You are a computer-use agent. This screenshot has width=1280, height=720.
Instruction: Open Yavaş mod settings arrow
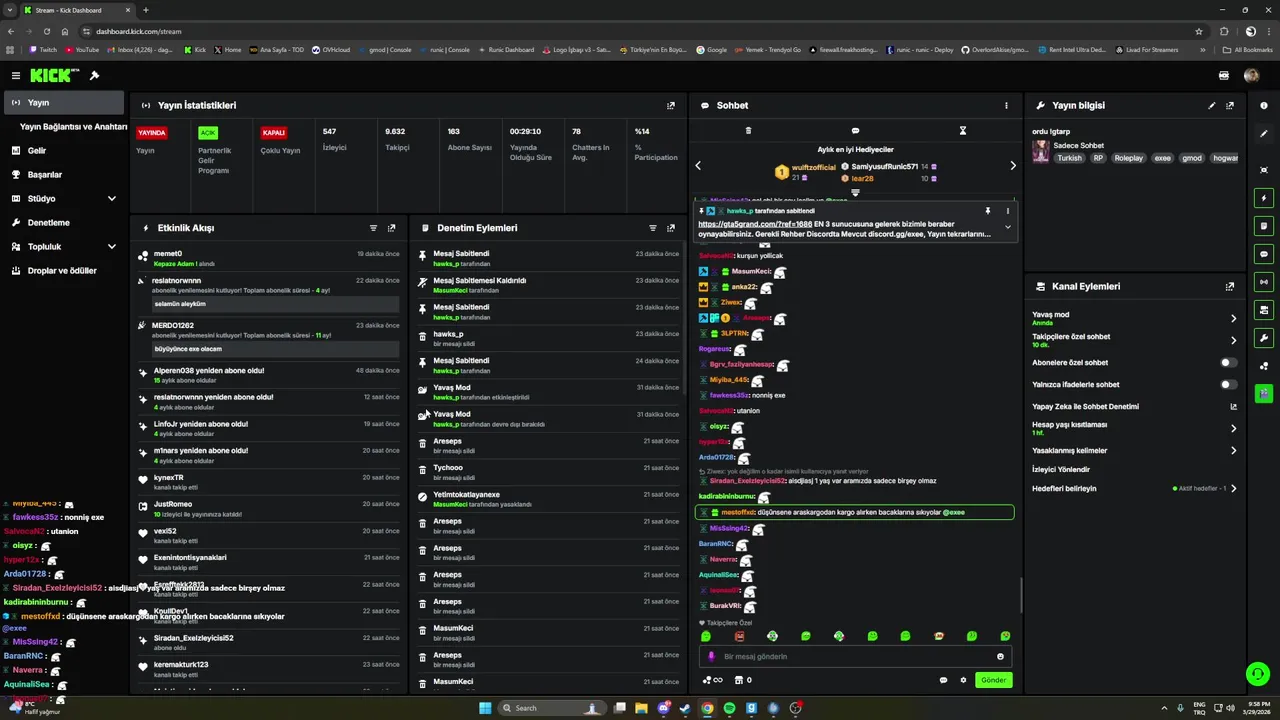pyautogui.click(x=1233, y=319)
